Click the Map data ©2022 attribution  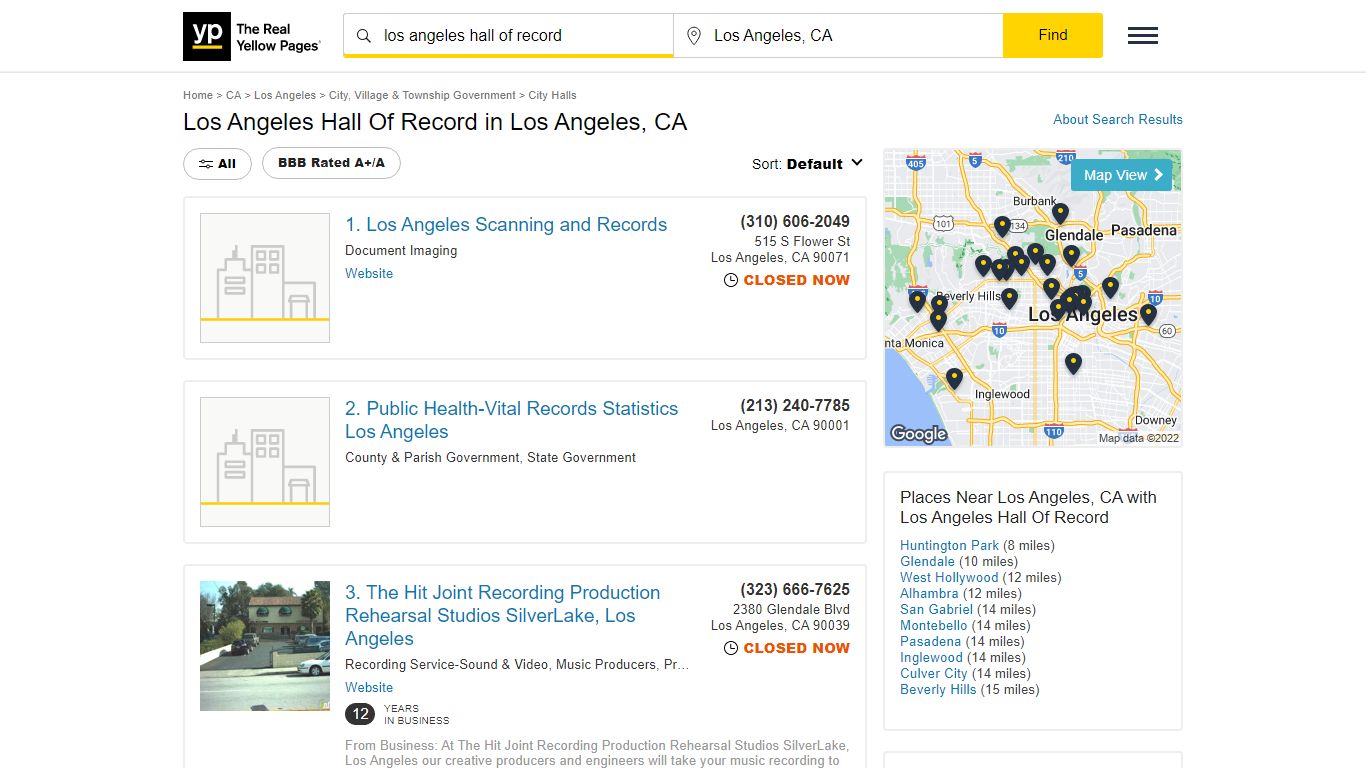(1139, 438)
